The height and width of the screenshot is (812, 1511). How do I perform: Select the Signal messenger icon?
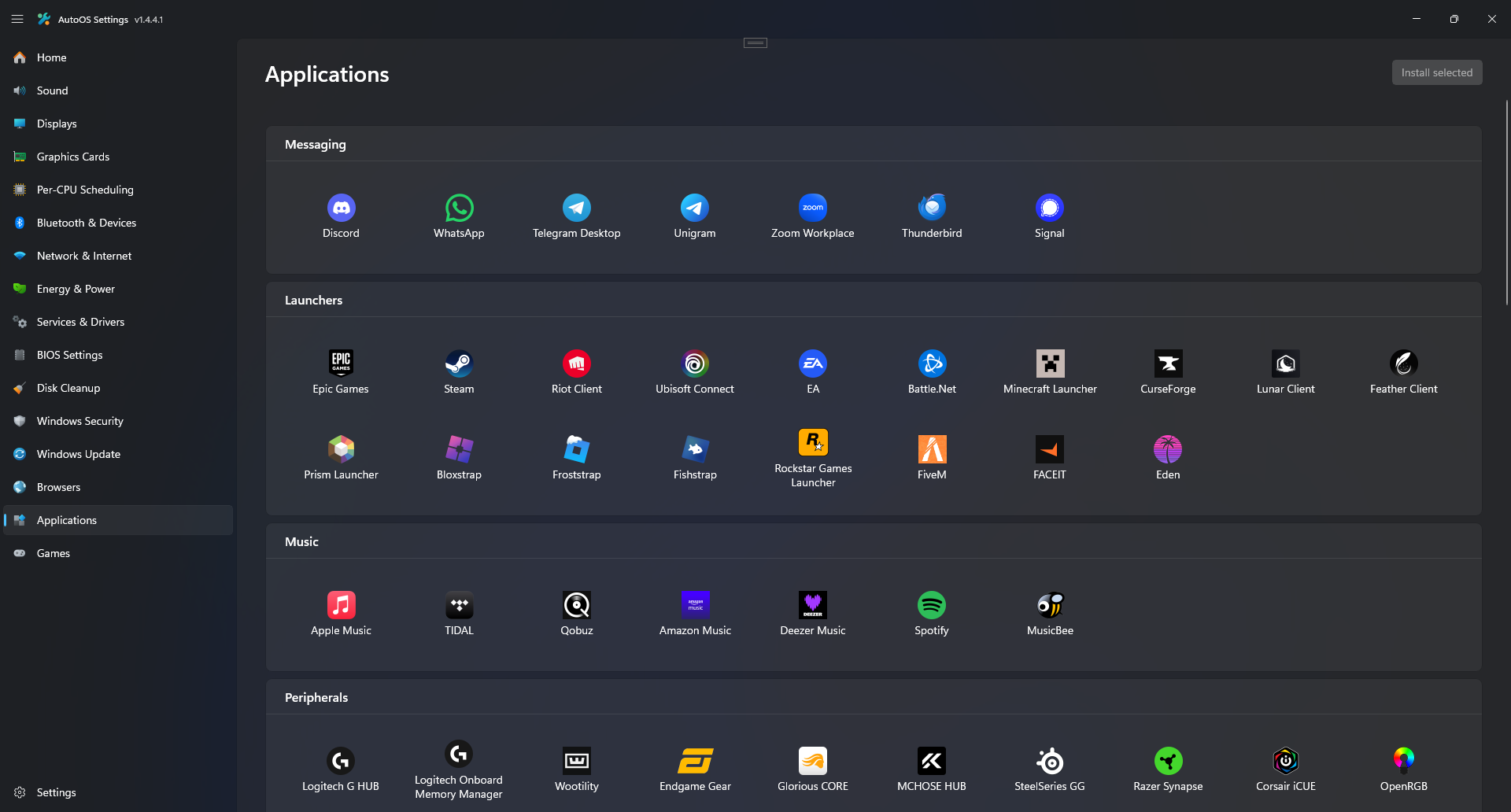pos(1050,208)
